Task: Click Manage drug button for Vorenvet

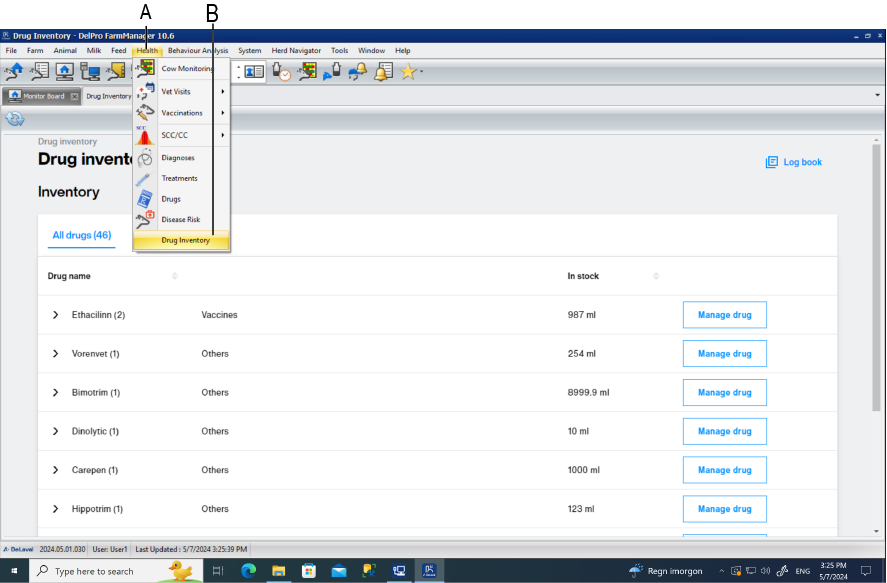Action: click(x=724, y=354)
